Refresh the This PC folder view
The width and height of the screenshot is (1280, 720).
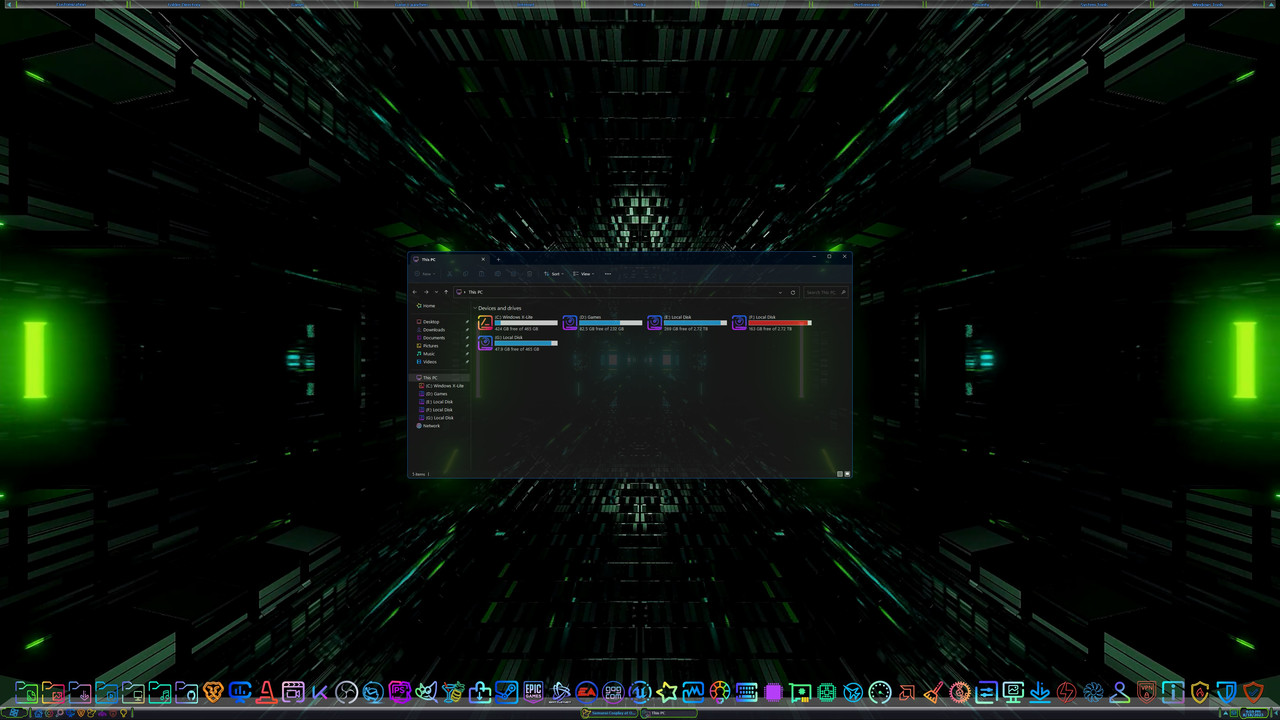[793, 292]
